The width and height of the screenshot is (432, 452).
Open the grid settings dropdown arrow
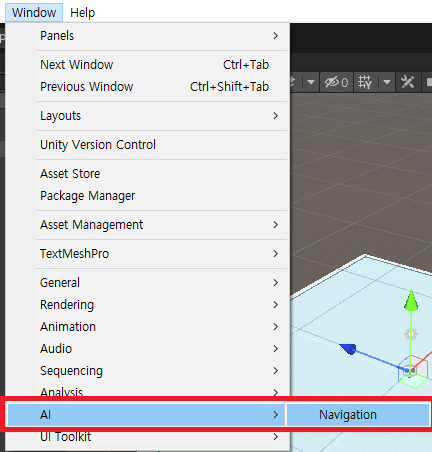click(x=387, y=82)
